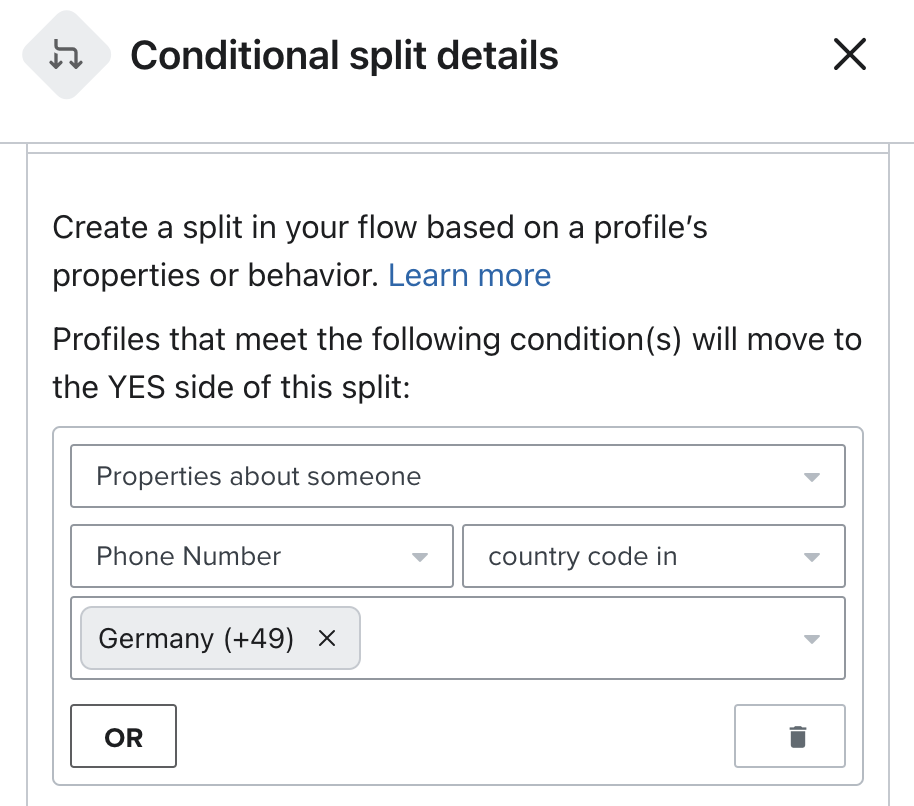Click the dropdown arrow beside Properties about someone
The image size is (914, 806).
(811, 476)
